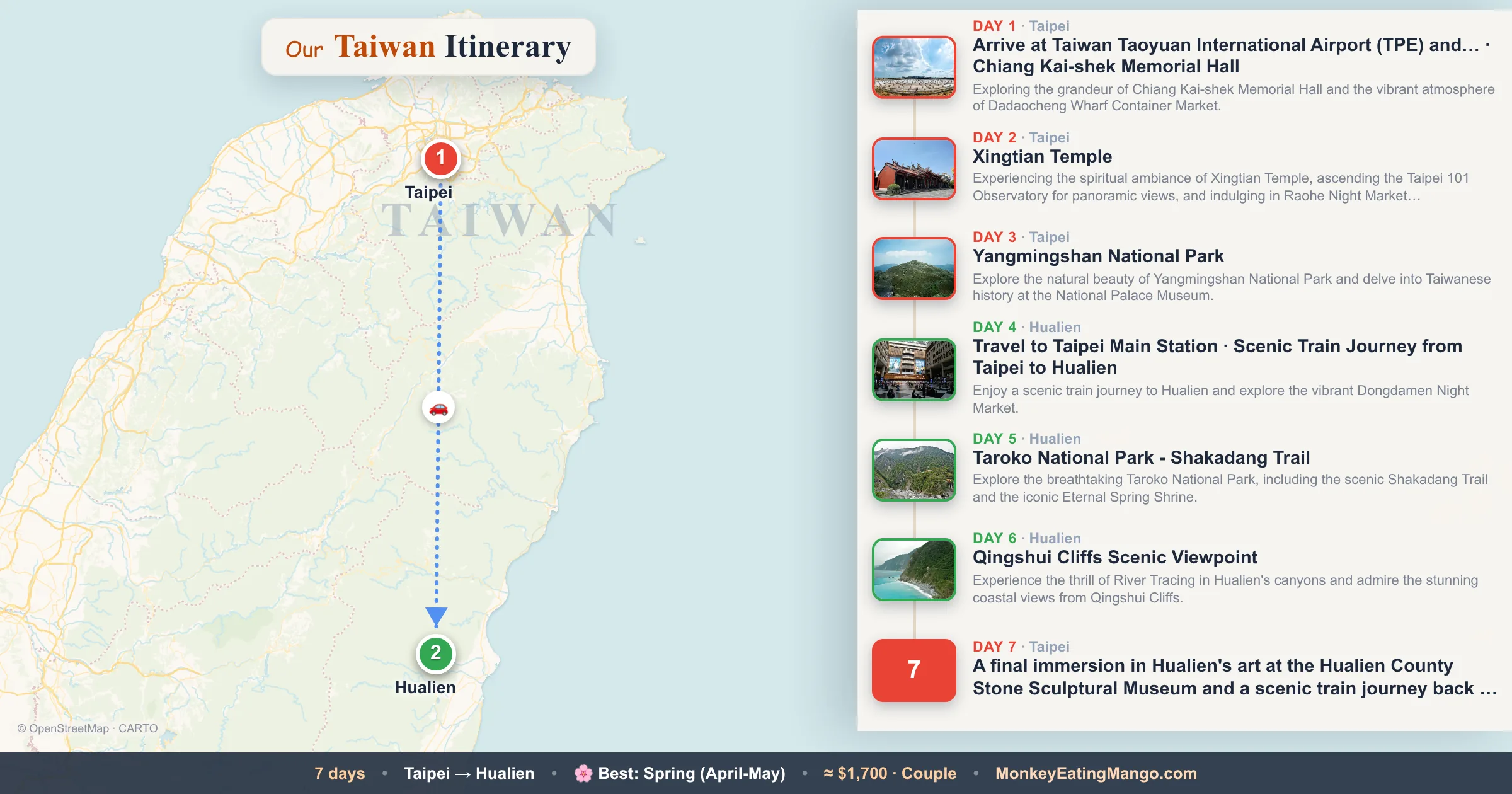Click the Our Taiwan Itinerary title card

pyautogui.click(x=428, y=47)
